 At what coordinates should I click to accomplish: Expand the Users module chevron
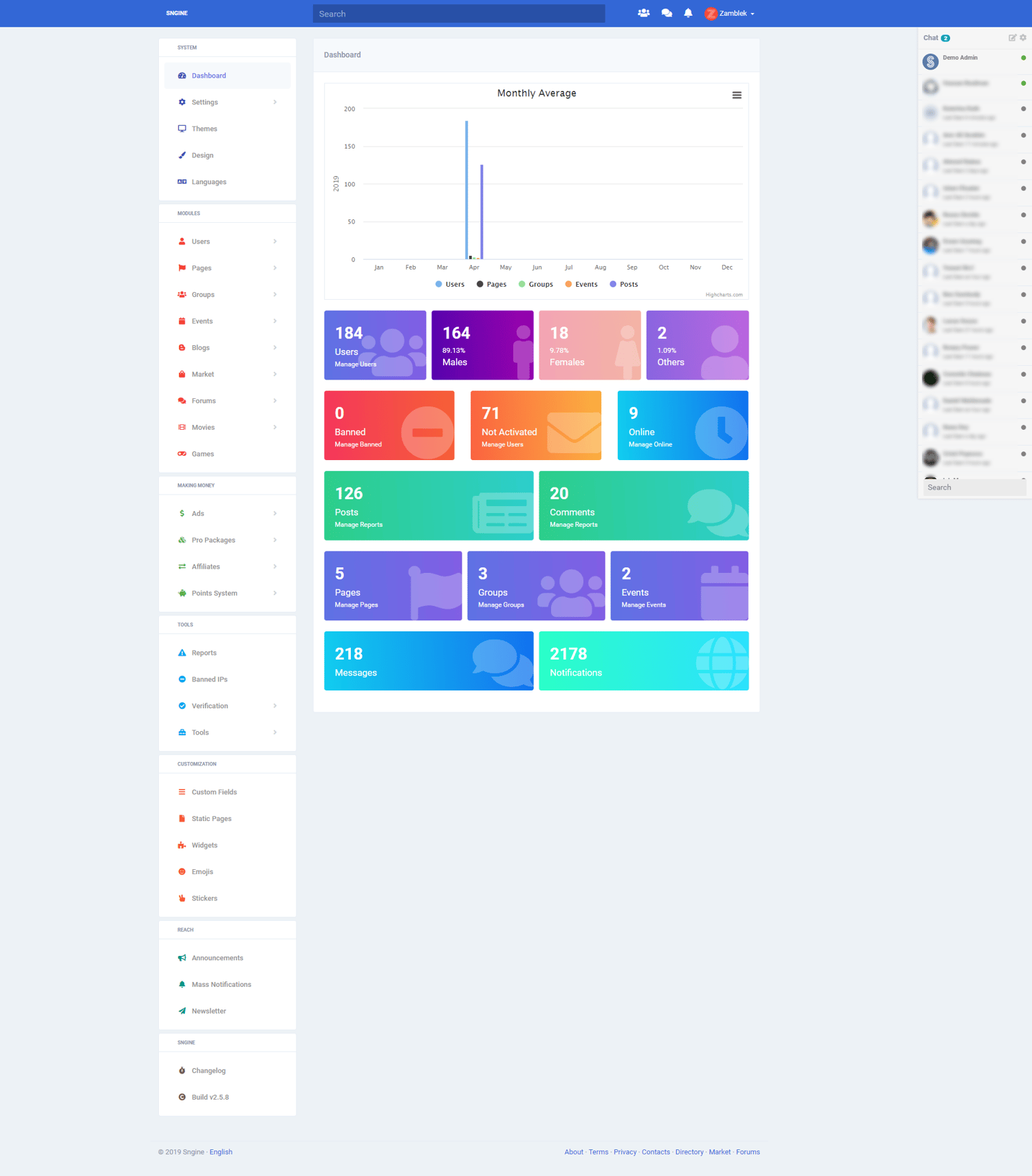[275, 241]
